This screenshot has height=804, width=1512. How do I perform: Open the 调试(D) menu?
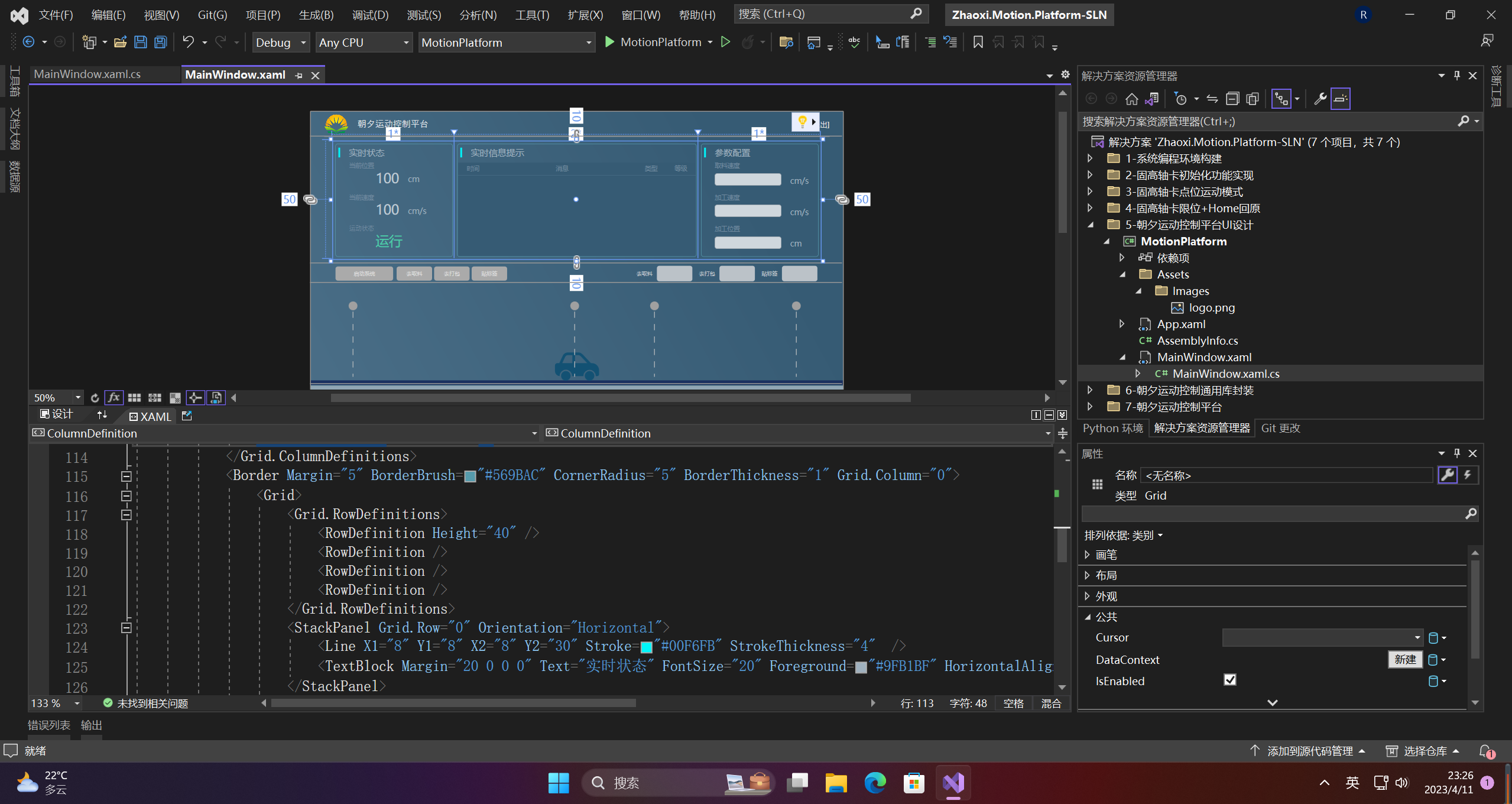pos(370,15)
